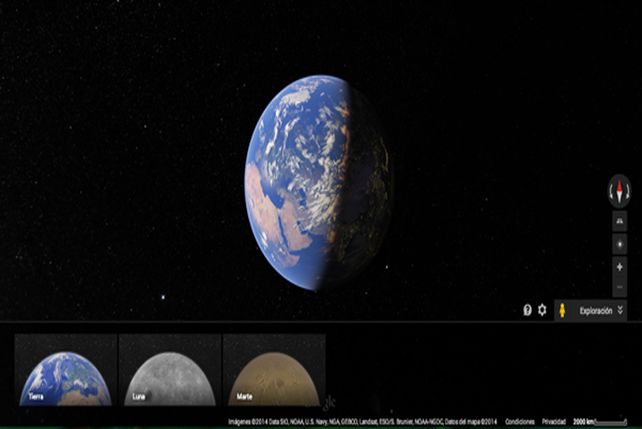This screenshot has width=642, height=429.
Task: Select the Luna thumbnail
Action: 170,370
